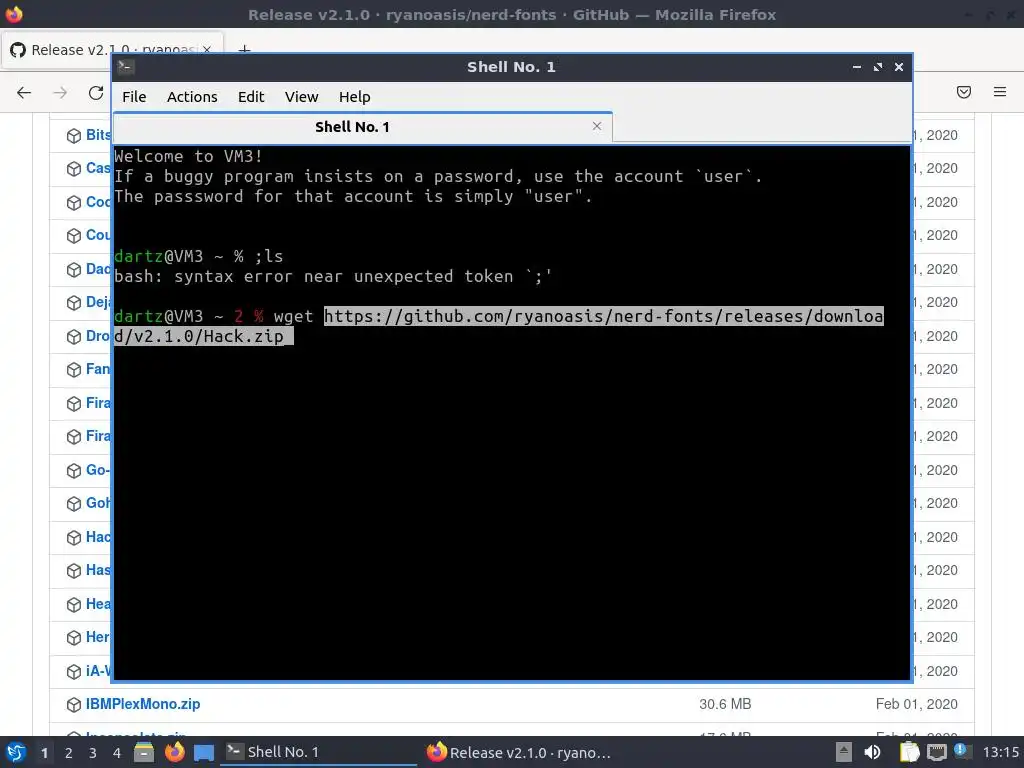Reload the page in Firefox

click(96, 93)
